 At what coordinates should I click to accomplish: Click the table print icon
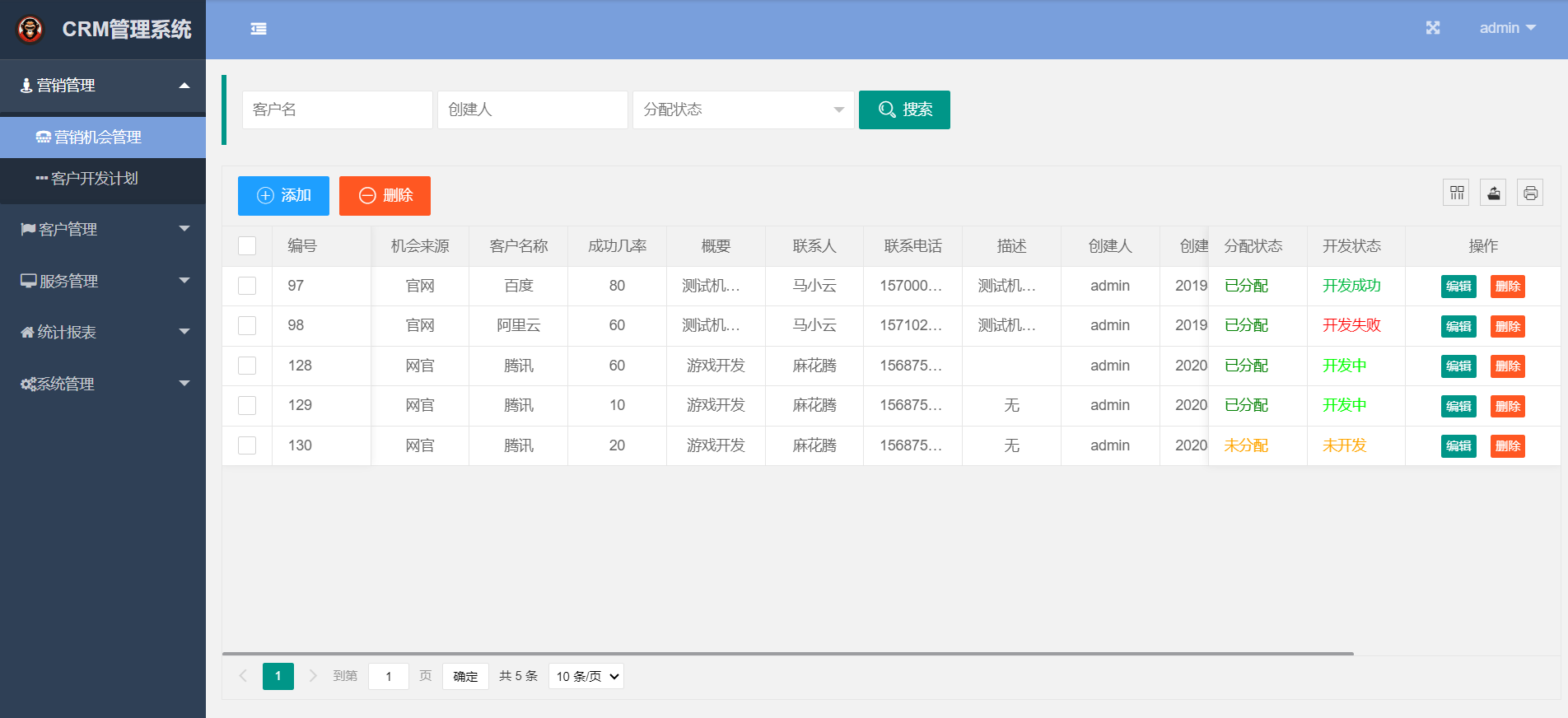[x=1530, y=193]
